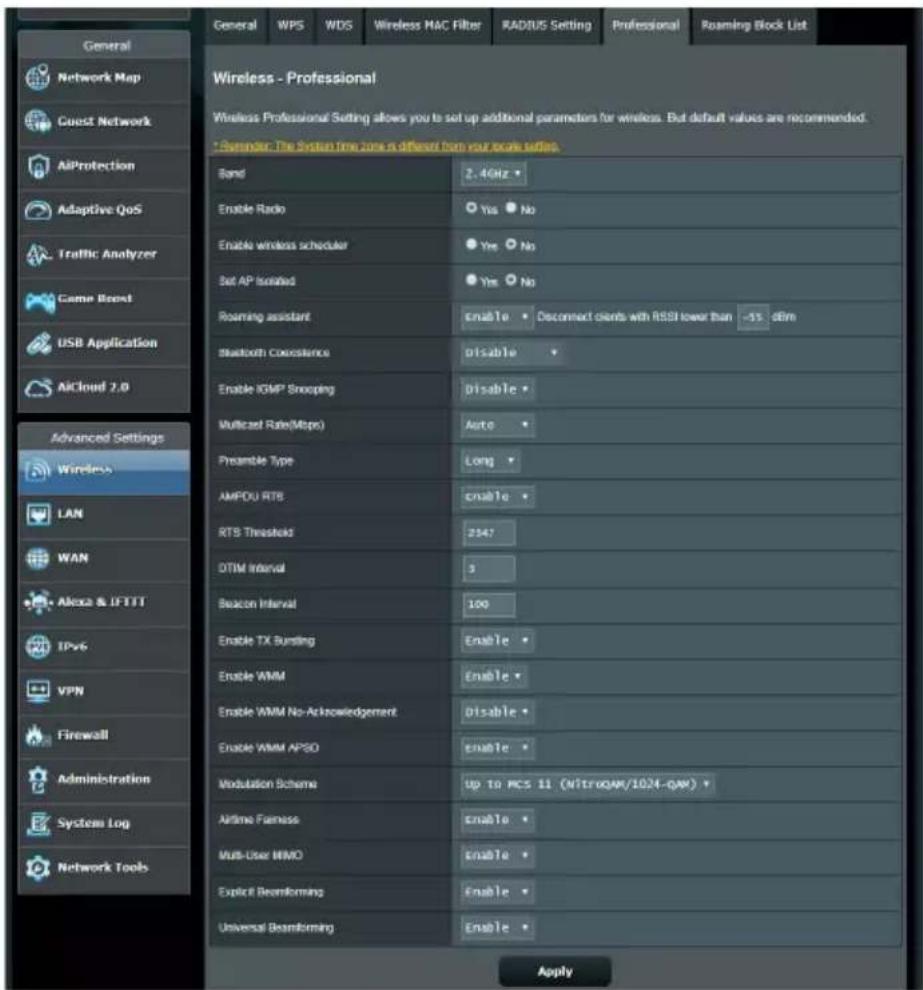Switch to the General tab

click(235, 26)
